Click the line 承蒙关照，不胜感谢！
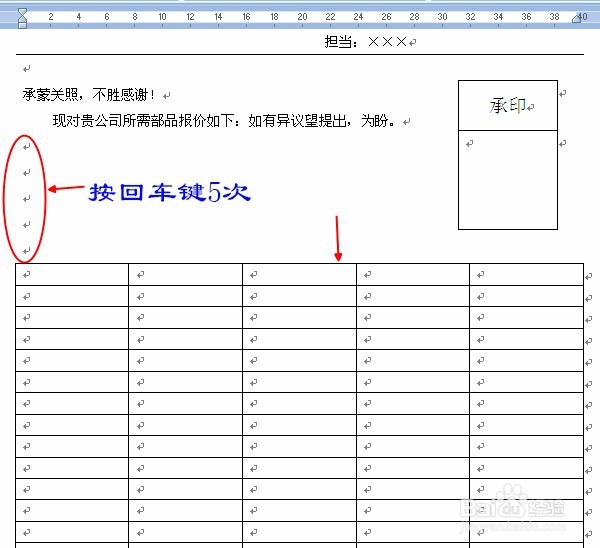This screenshot has height=548, width=600. click(x=89, y=94)
